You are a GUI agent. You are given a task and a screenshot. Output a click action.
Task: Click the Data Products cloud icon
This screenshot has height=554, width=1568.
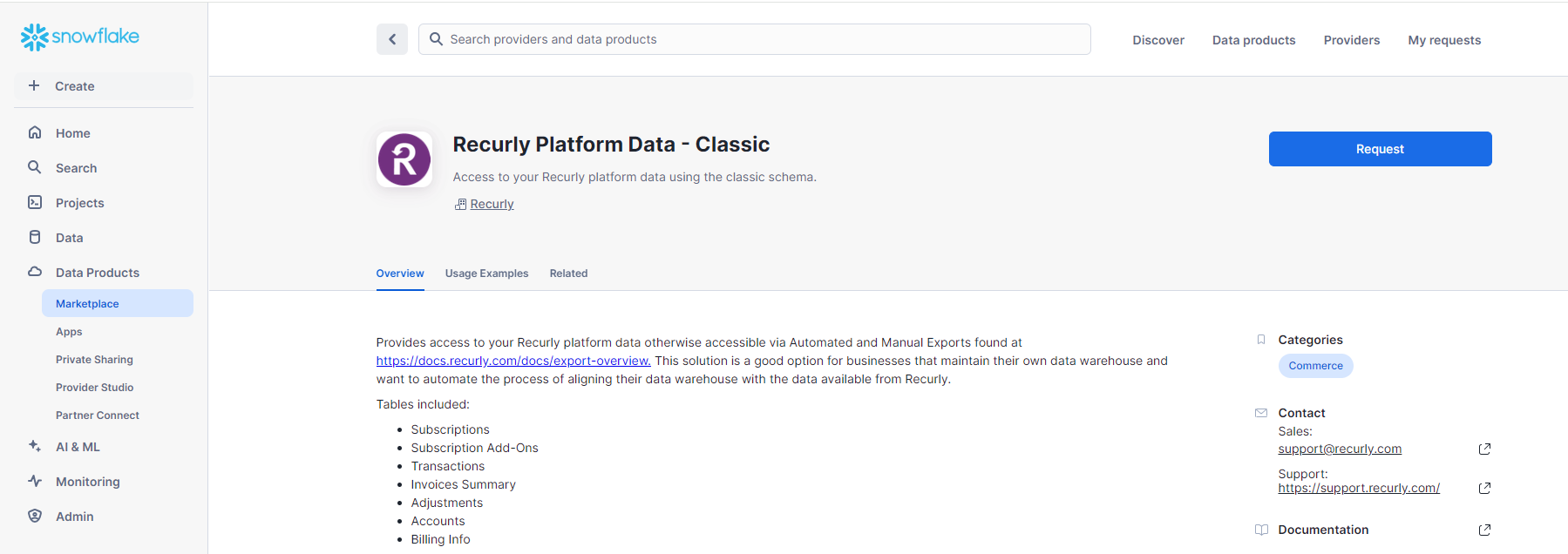point(35,272)
